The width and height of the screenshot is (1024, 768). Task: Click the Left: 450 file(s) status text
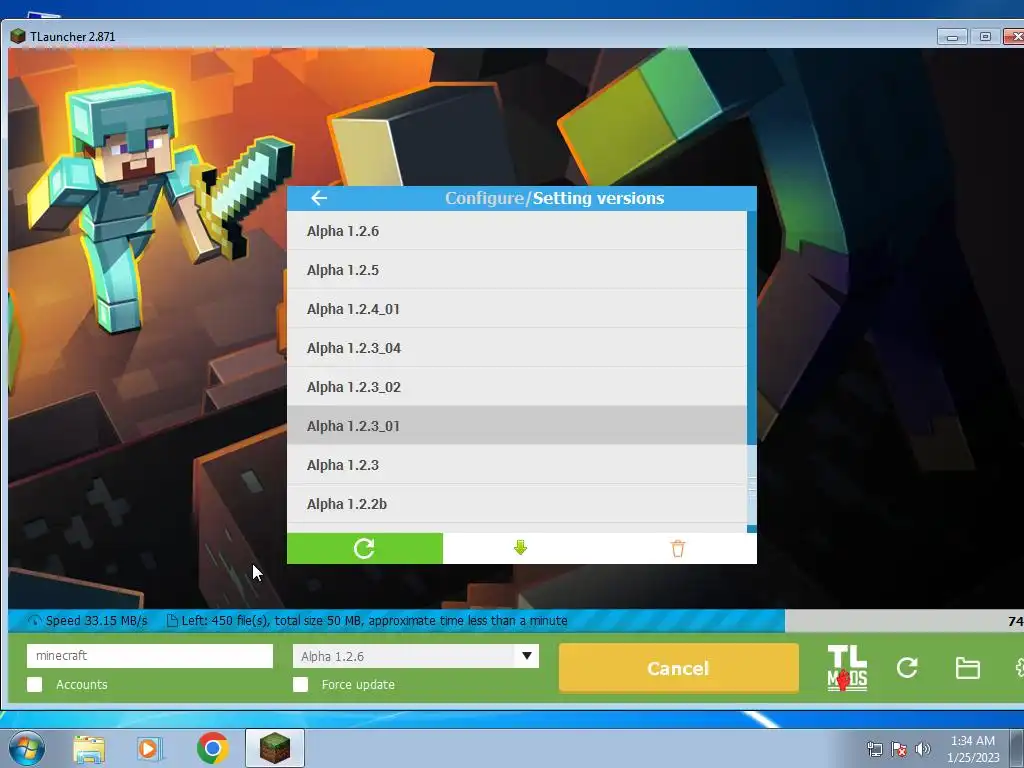coord(374,620)
